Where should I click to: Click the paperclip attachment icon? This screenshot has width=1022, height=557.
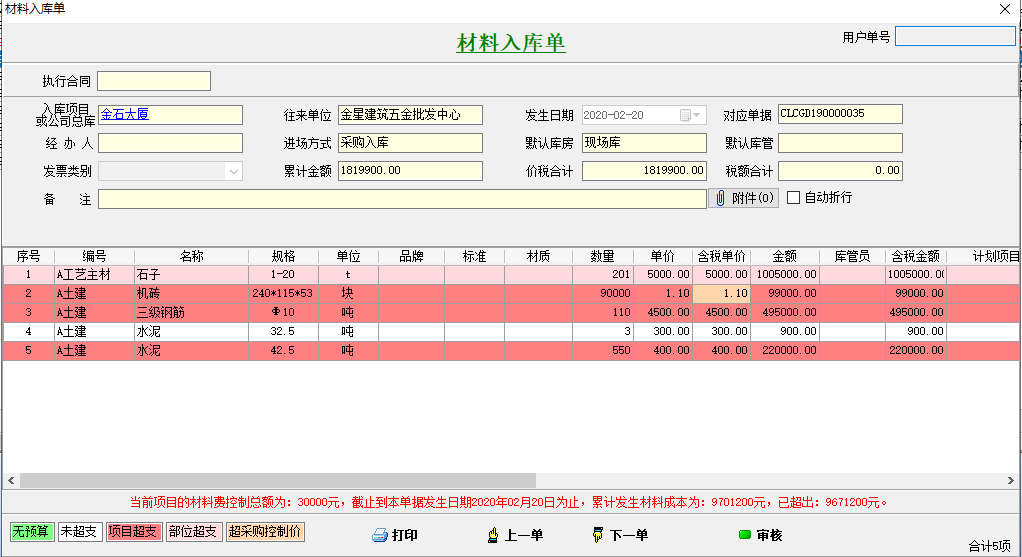[720, 198]
